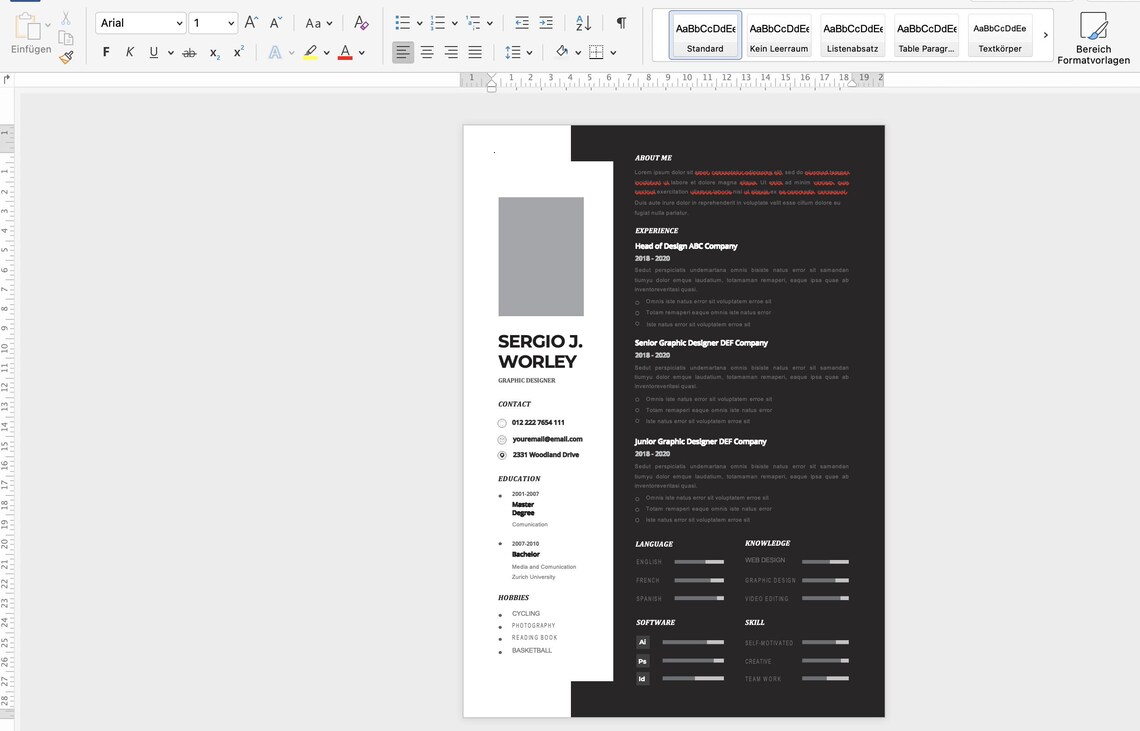The width and height of the screenshot is (1140, 731).
Task: Open the font color red swatch
Action: coord(346,53)
